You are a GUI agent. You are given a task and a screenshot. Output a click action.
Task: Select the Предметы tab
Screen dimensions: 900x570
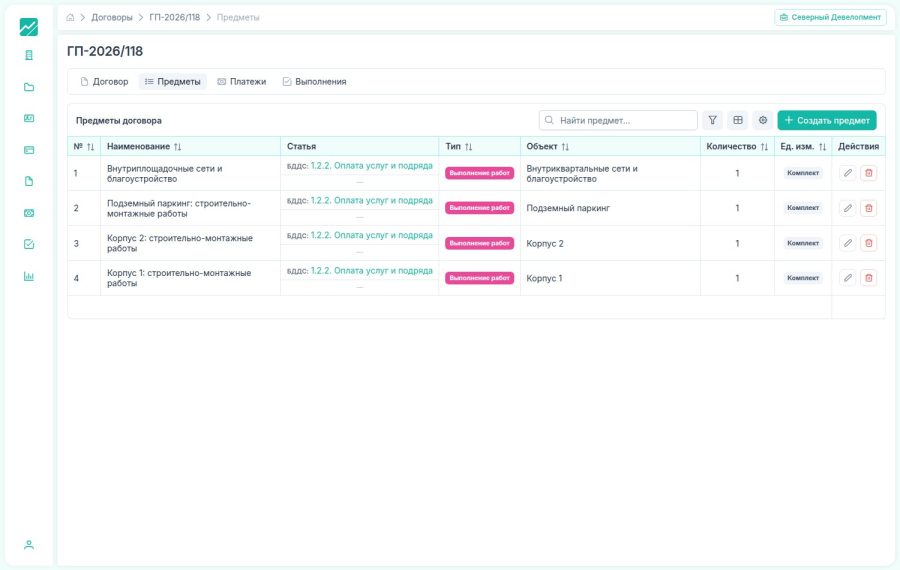click(172, 82)
